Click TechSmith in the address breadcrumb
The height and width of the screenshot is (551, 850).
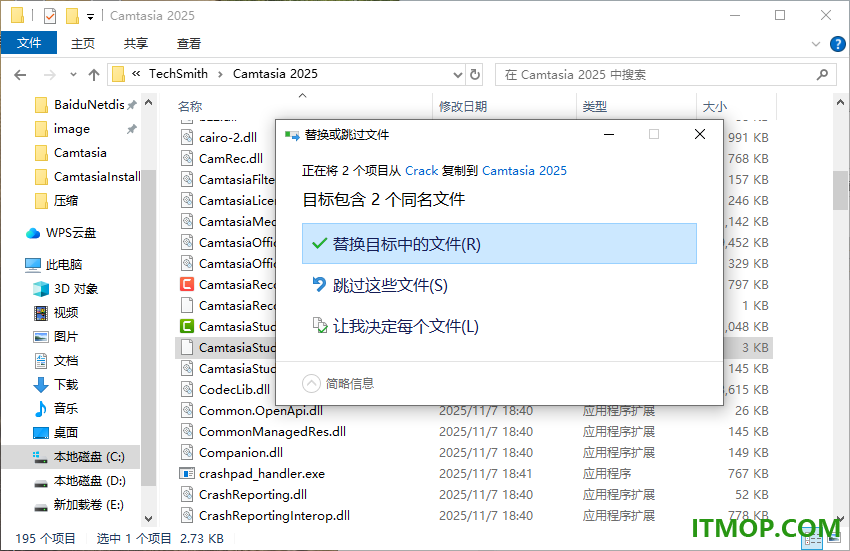pyautogui.click(x=178, y=74)
